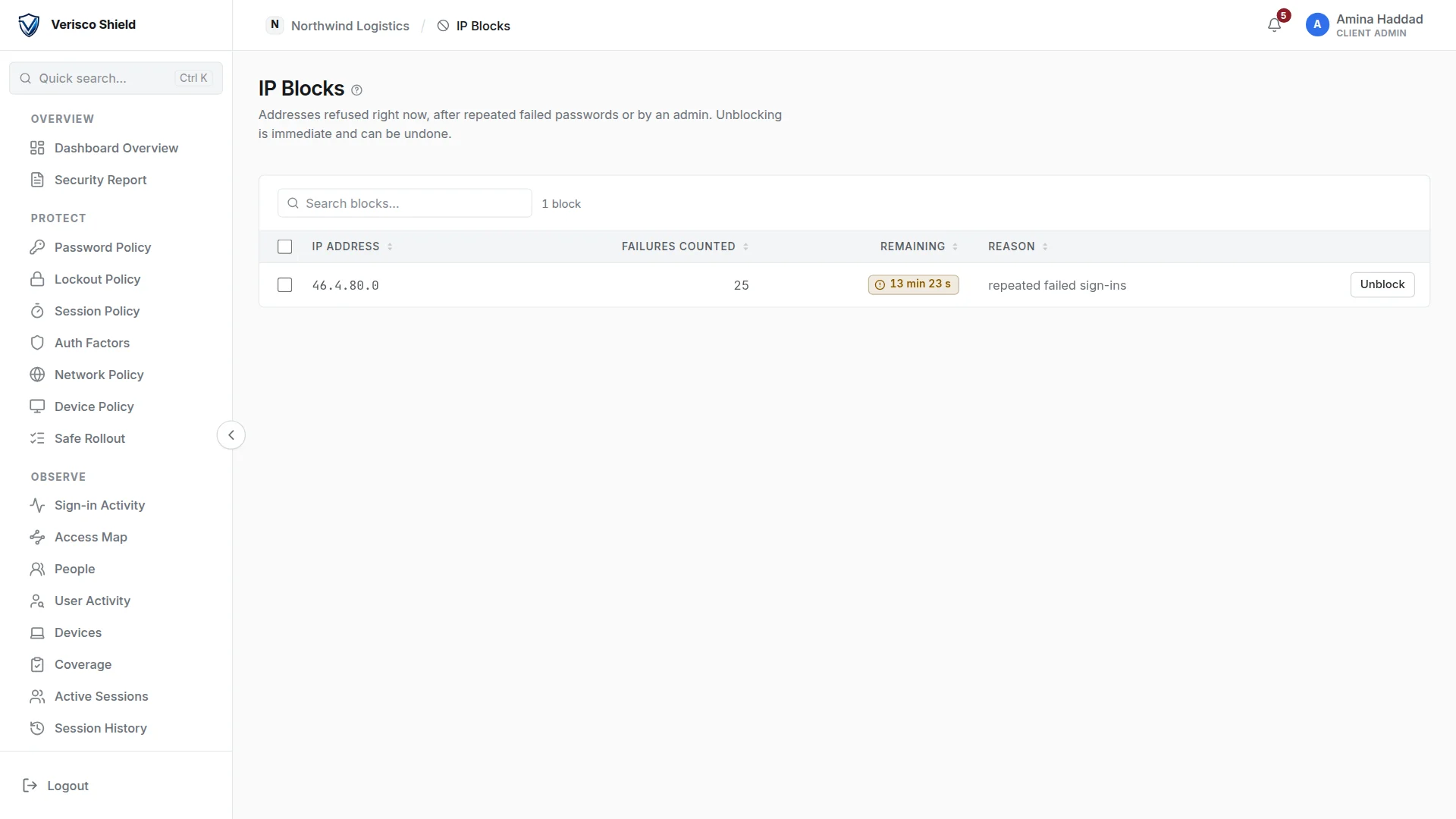Click the Device Policy monitor icon

tap(37, 406)
